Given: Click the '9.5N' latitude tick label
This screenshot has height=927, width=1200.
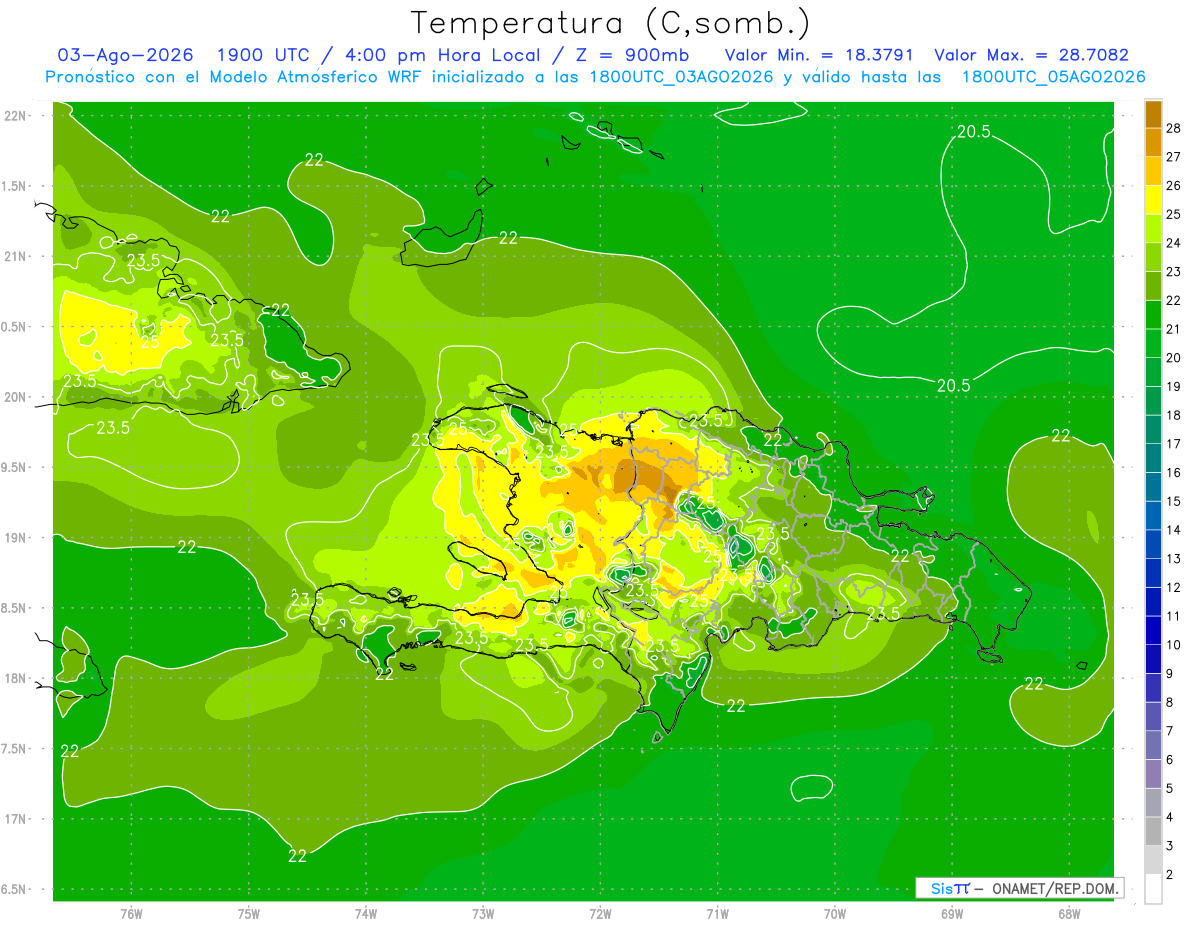Looking at the screenshot, I should click(15, 467).
